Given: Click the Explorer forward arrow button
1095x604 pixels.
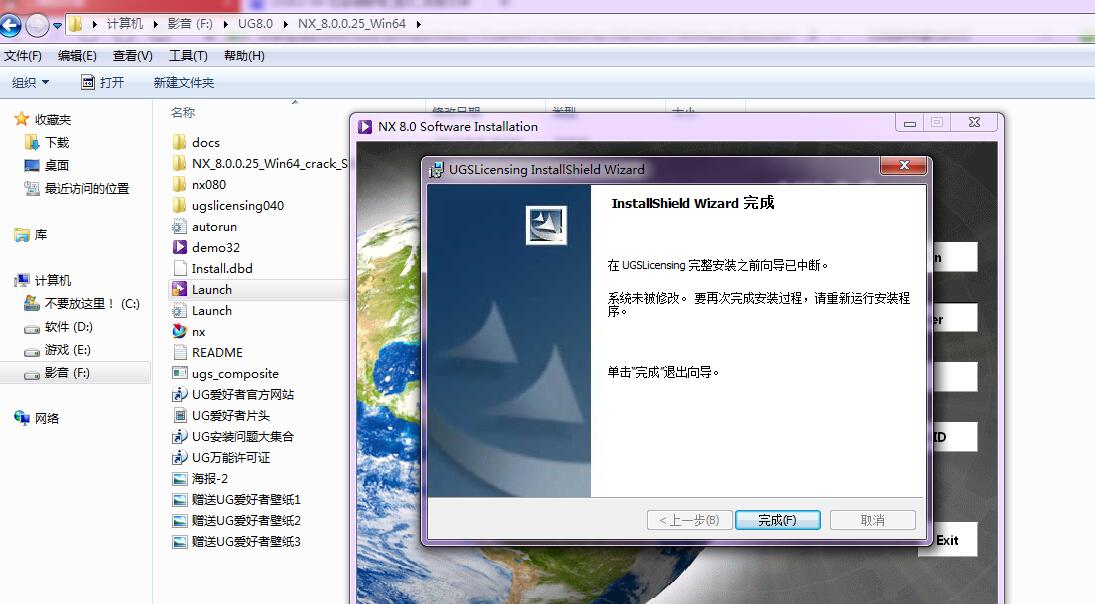Looking at the screenshot, I should point(37,26).
